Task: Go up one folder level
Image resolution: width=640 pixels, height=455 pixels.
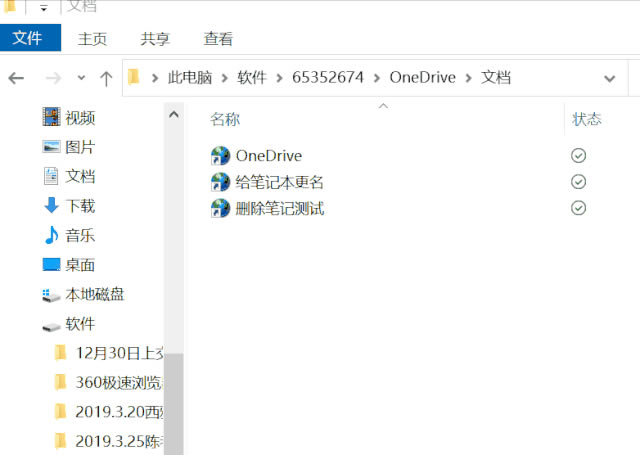Action: [106, 78]
